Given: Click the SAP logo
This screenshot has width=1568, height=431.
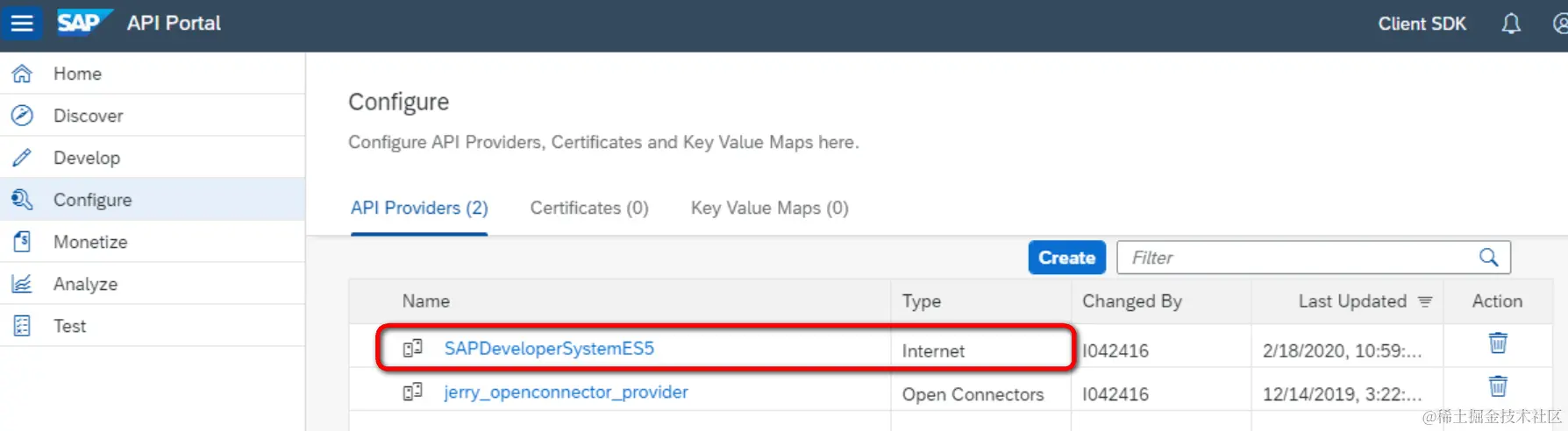Looking at the screenshot, I should [x=84, y=22].
